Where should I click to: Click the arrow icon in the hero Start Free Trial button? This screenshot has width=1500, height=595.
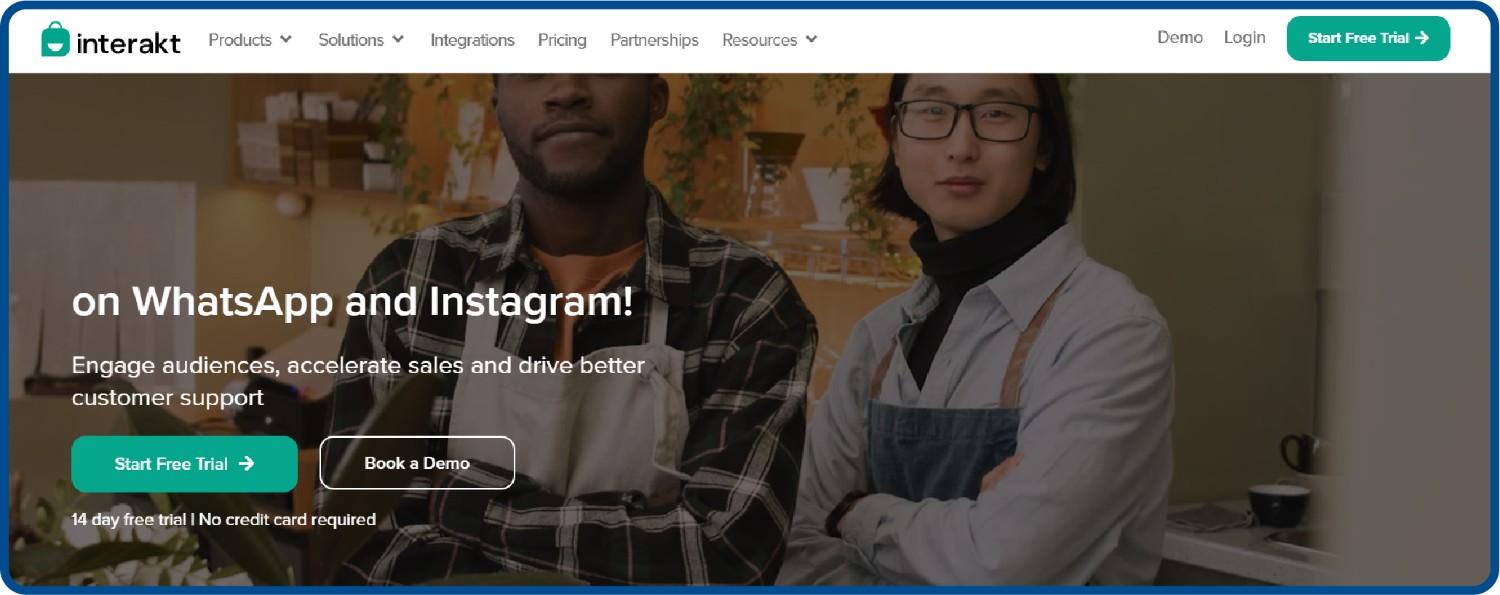click(x=246, y=464)
